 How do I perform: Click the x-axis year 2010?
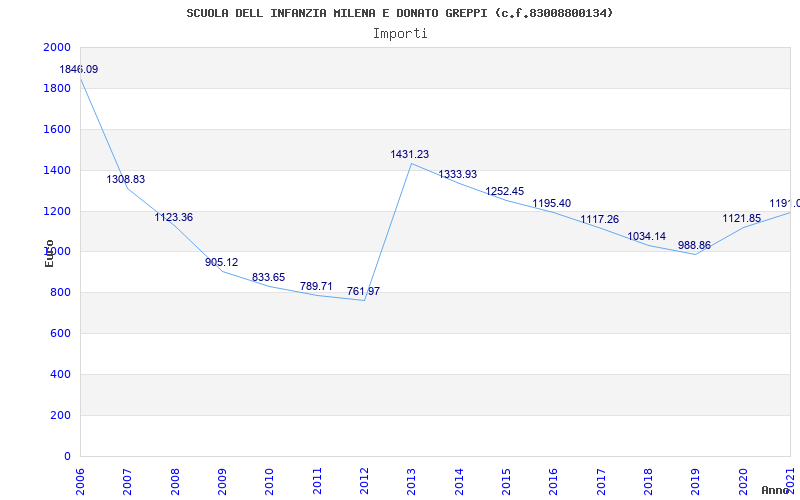[x=270, y=482]
